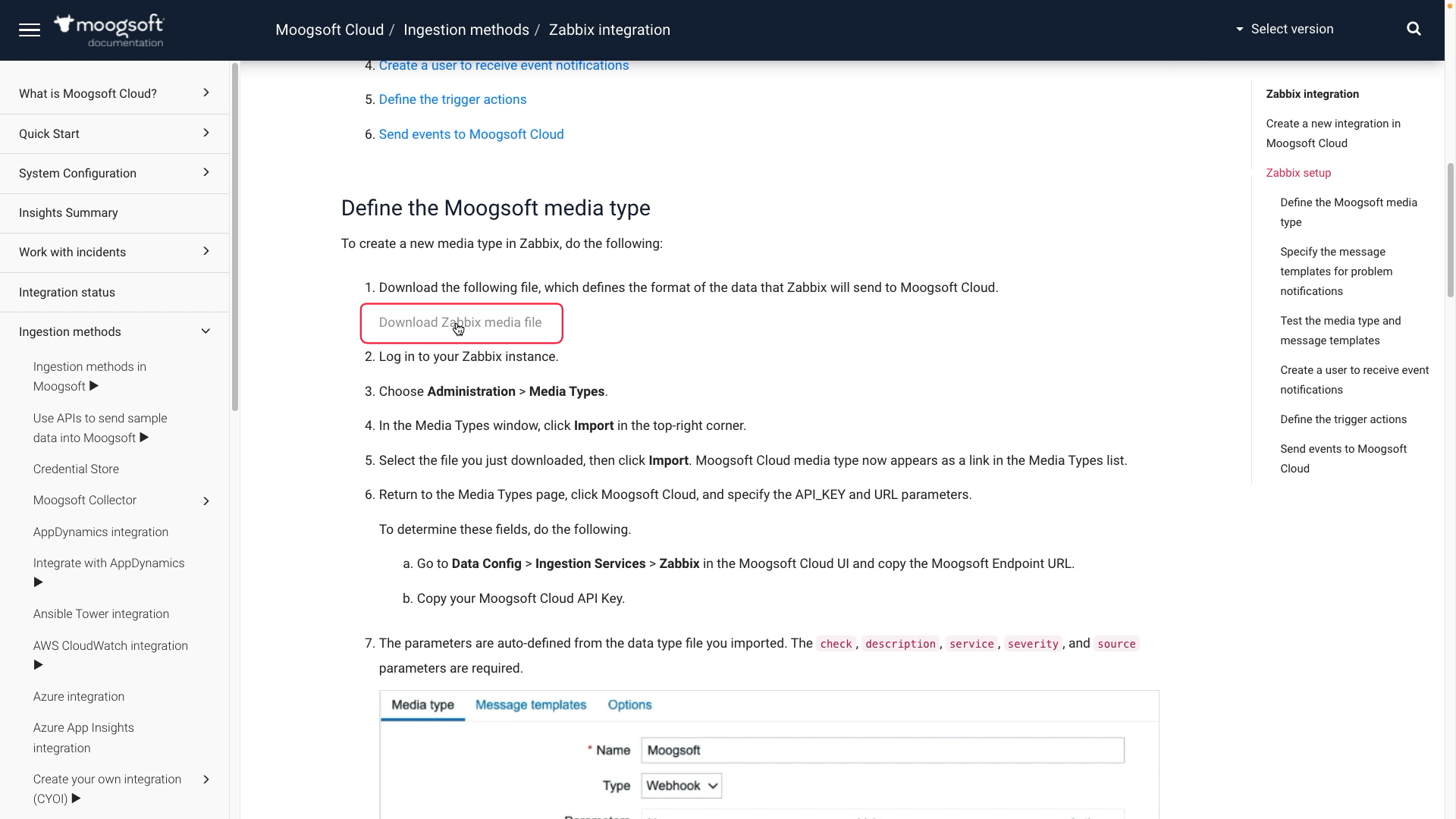Jump to Specify the message templates section
1456x819 pixels.
(1336, 271)
